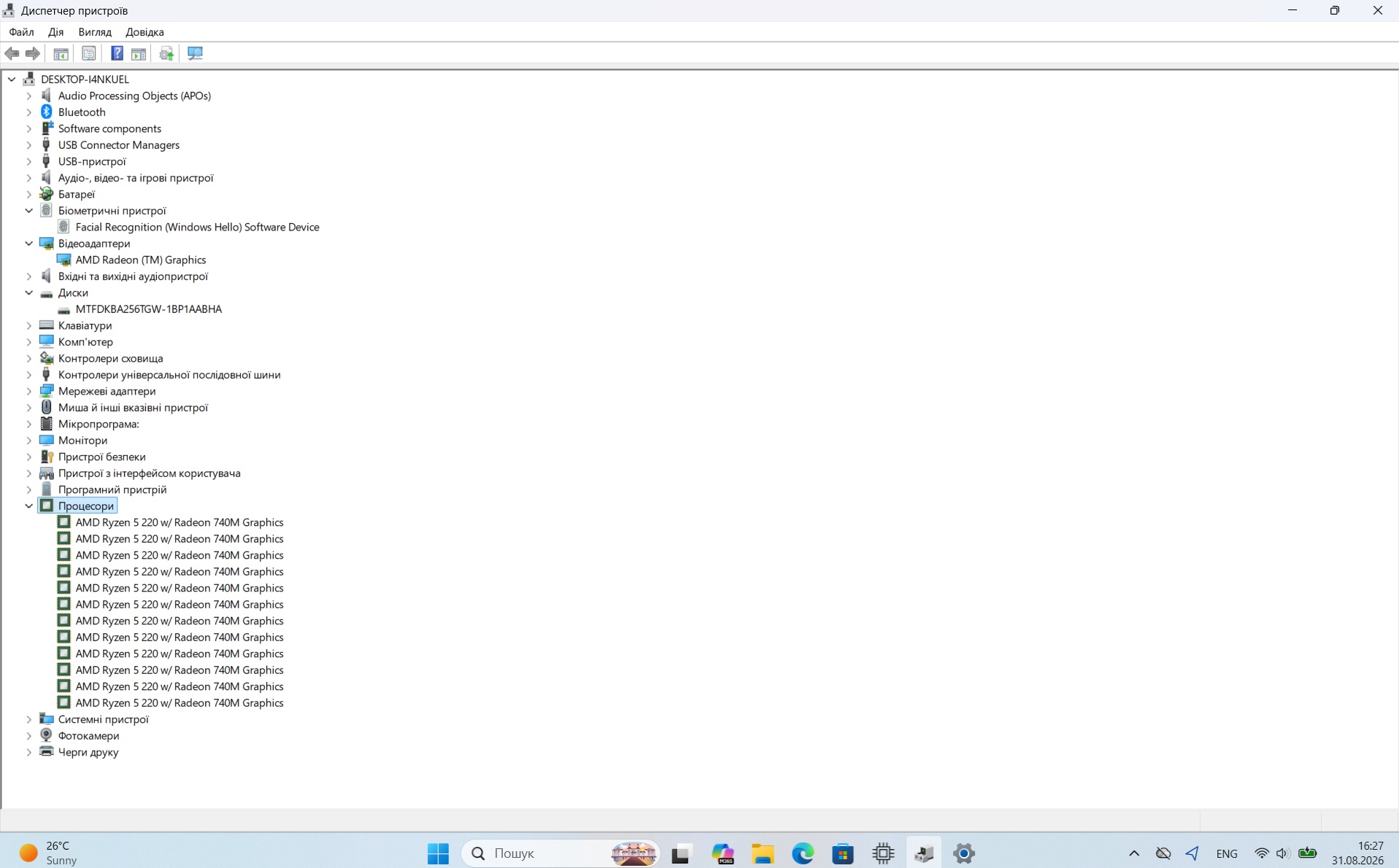Viewport: 1399px width, 868px height.
Task: Click the weather widget showing 26°C
Action: 48,853
